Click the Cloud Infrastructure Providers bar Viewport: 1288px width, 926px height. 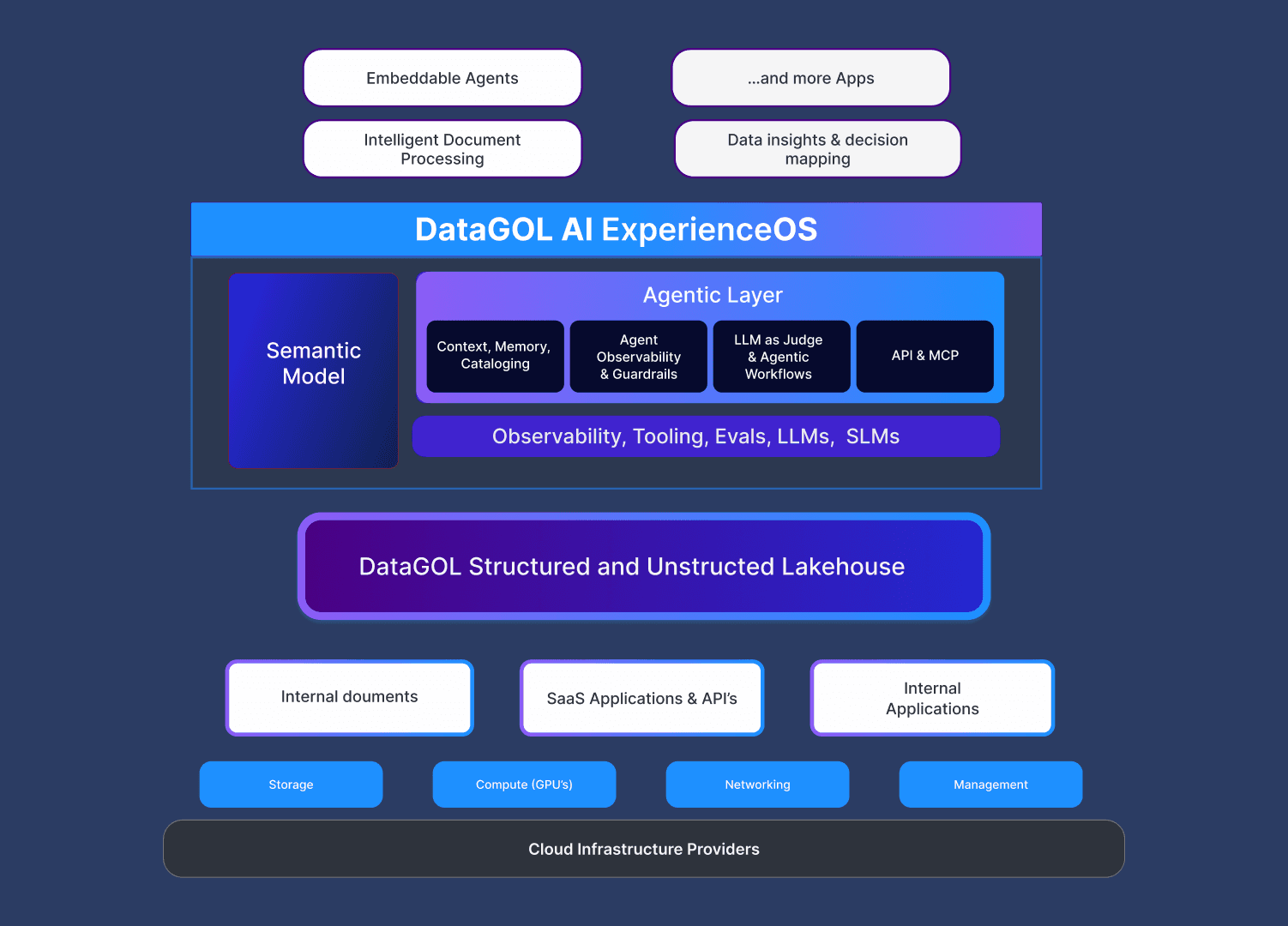tap(644, 849)
